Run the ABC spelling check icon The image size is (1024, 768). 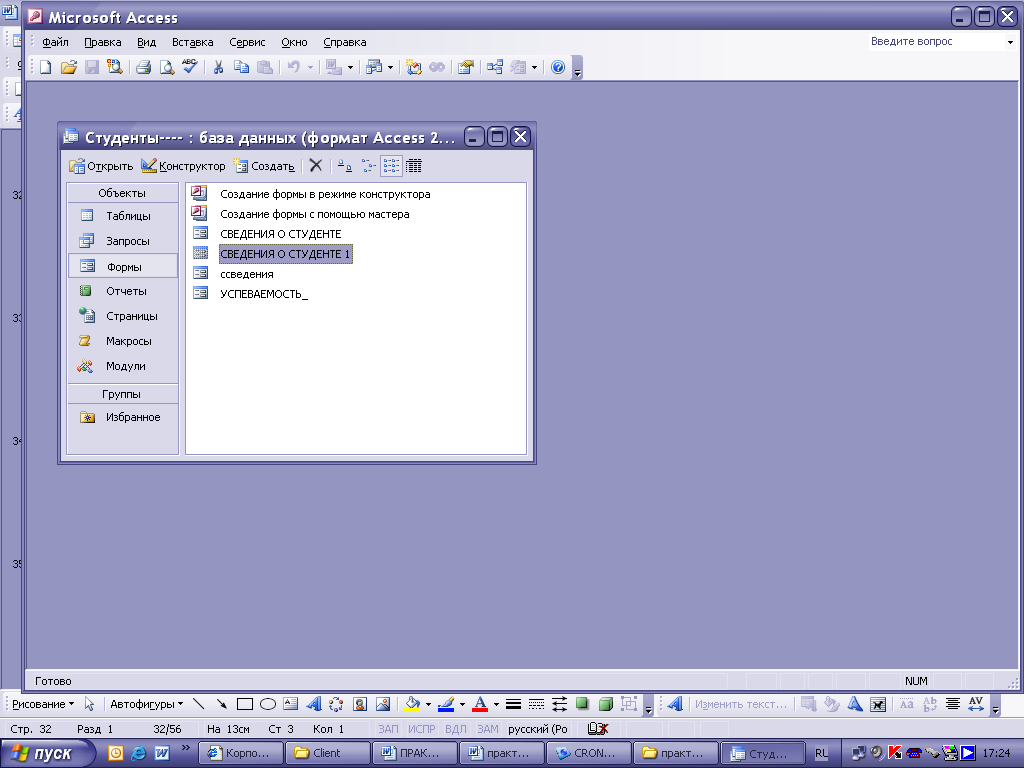tap(190, 67)
